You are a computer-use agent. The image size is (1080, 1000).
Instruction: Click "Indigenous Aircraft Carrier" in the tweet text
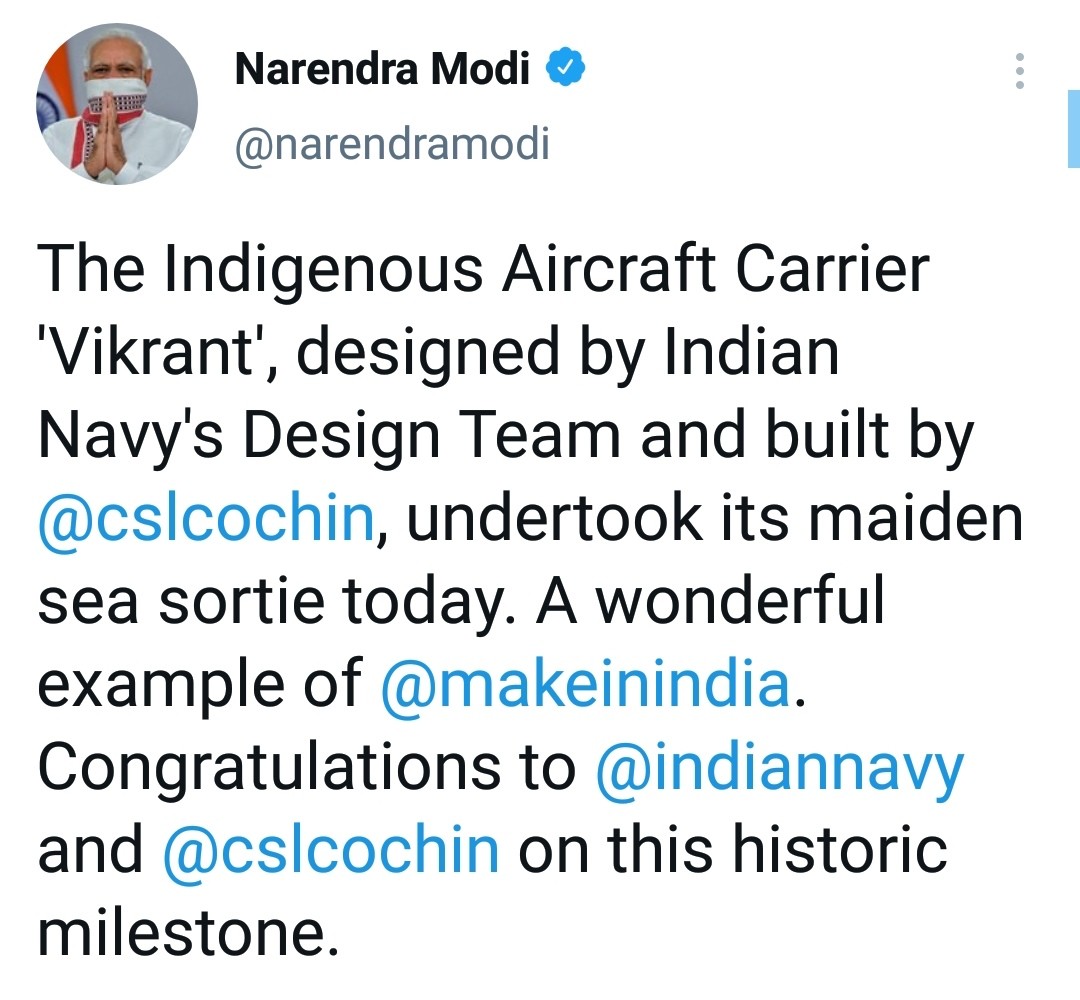pos(548,272)
